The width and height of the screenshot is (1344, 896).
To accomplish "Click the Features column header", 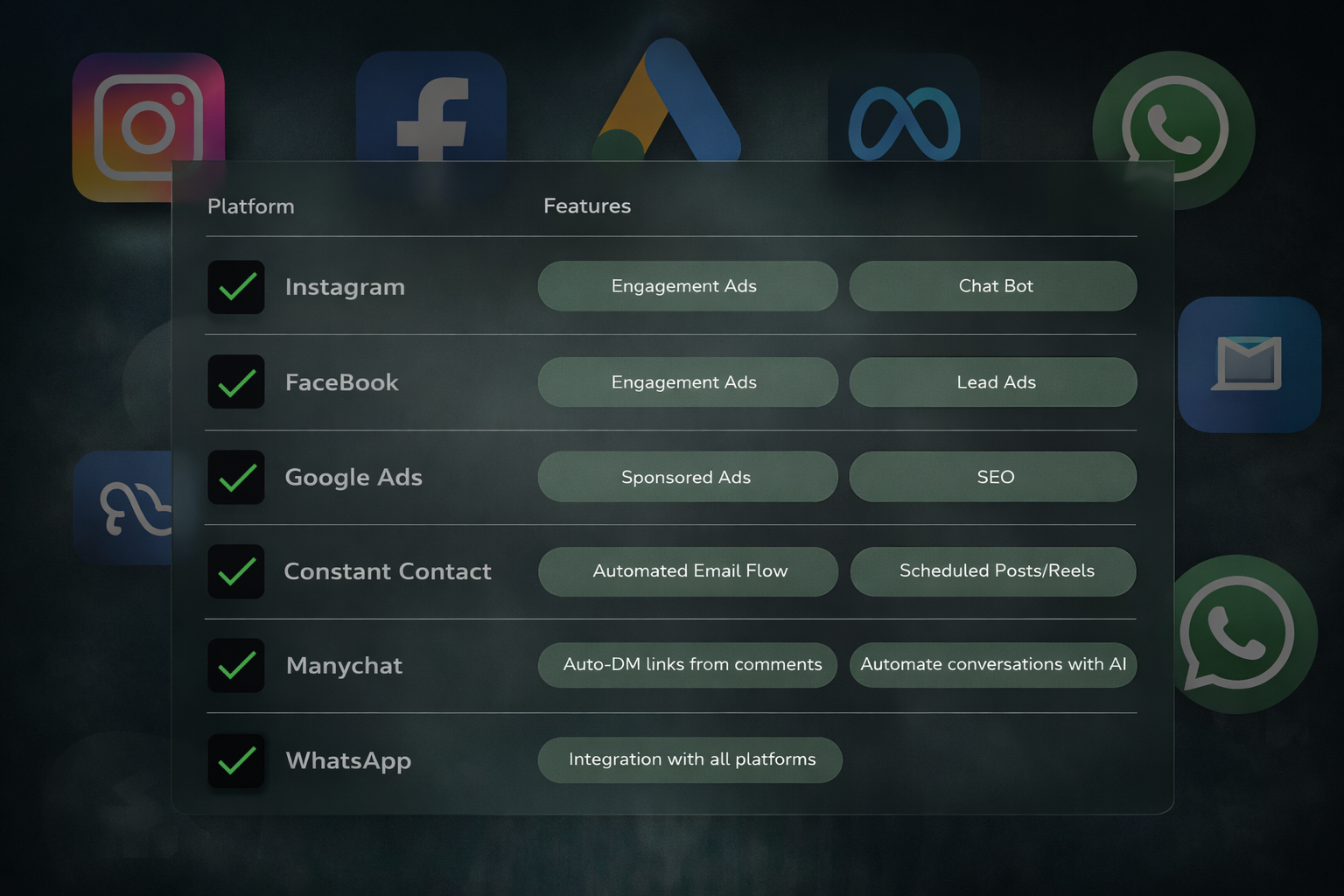I will tap(587, 206).
